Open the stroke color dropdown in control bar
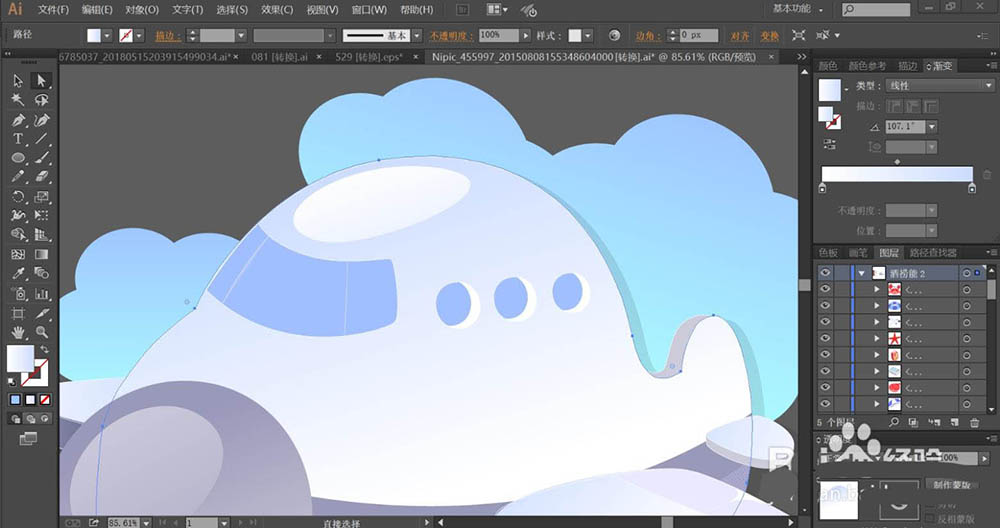This screenshot has height=528, width=1000. click(139, 36)
